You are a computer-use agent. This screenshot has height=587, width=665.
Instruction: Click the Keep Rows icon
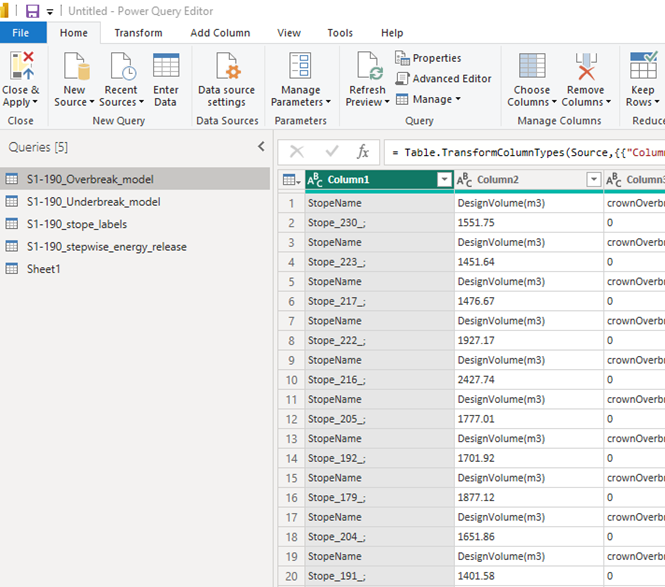643,65
